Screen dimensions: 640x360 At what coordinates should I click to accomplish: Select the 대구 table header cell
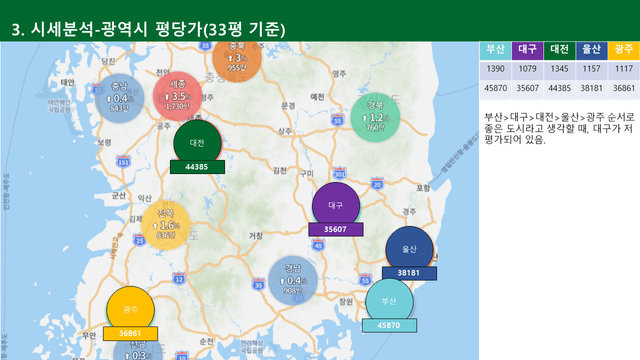[527, 51]
